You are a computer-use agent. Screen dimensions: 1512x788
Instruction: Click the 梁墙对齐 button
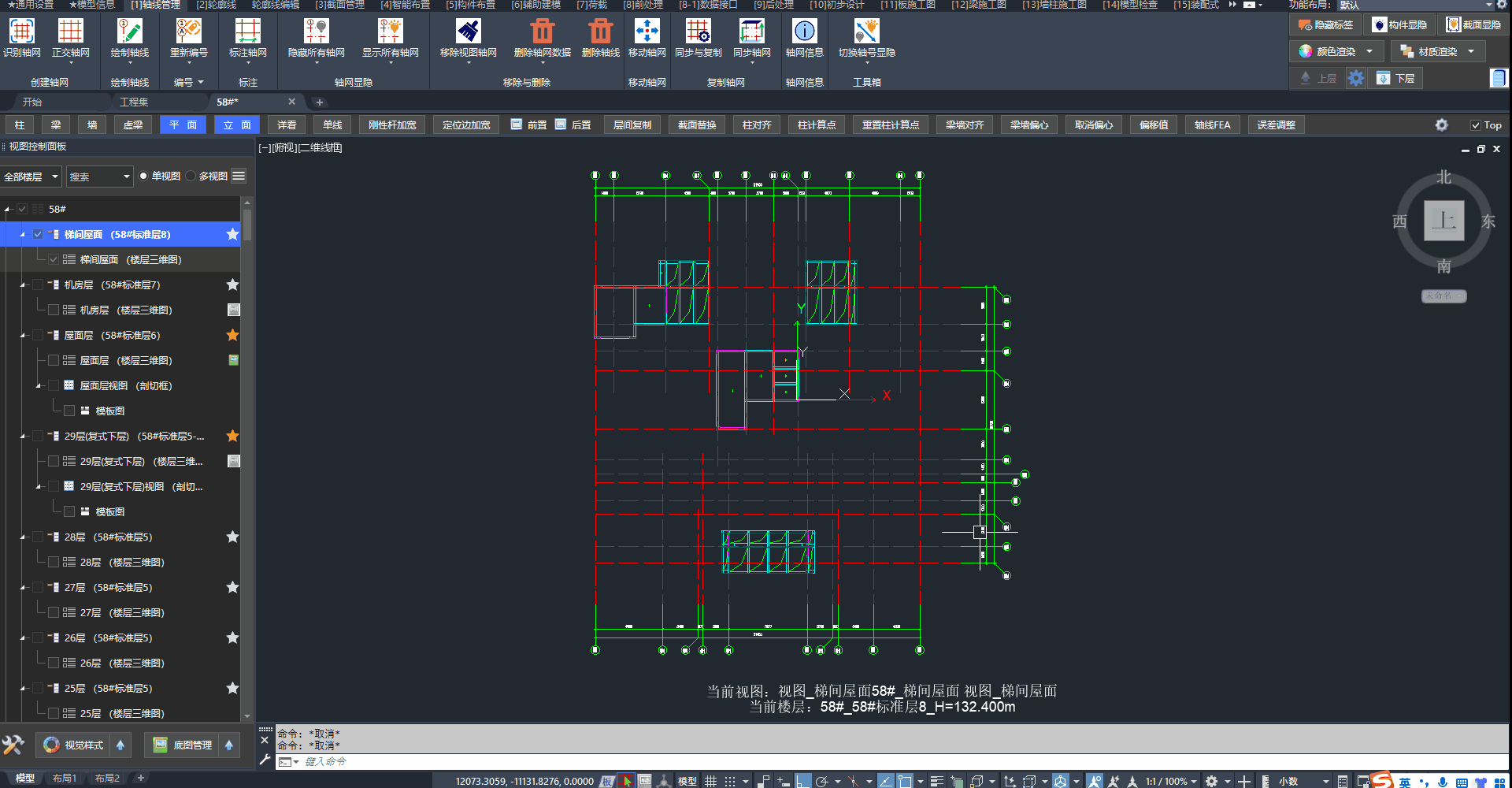tap(964, 125)
